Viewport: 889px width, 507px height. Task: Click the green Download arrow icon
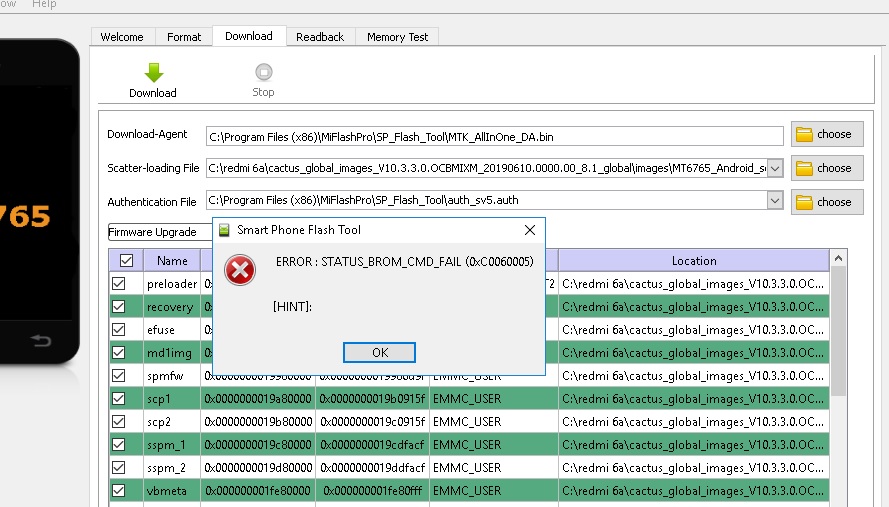coord(153,72)
